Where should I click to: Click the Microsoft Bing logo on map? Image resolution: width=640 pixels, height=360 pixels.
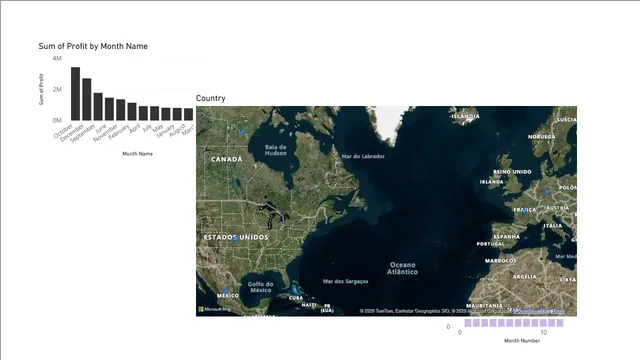[214, 309]
